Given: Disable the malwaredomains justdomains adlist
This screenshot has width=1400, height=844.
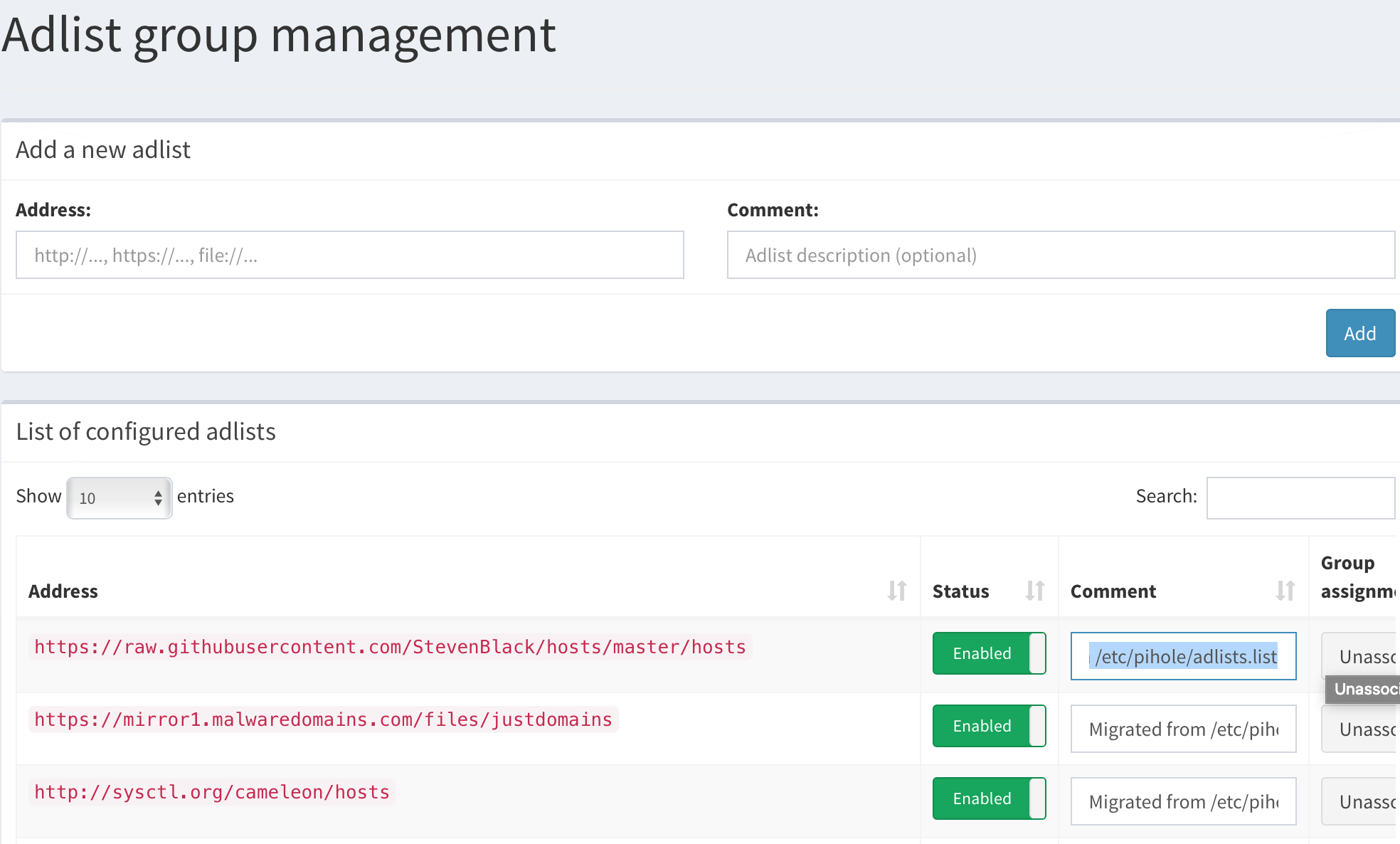Looking at the screenshot, I should click(989, 726).
